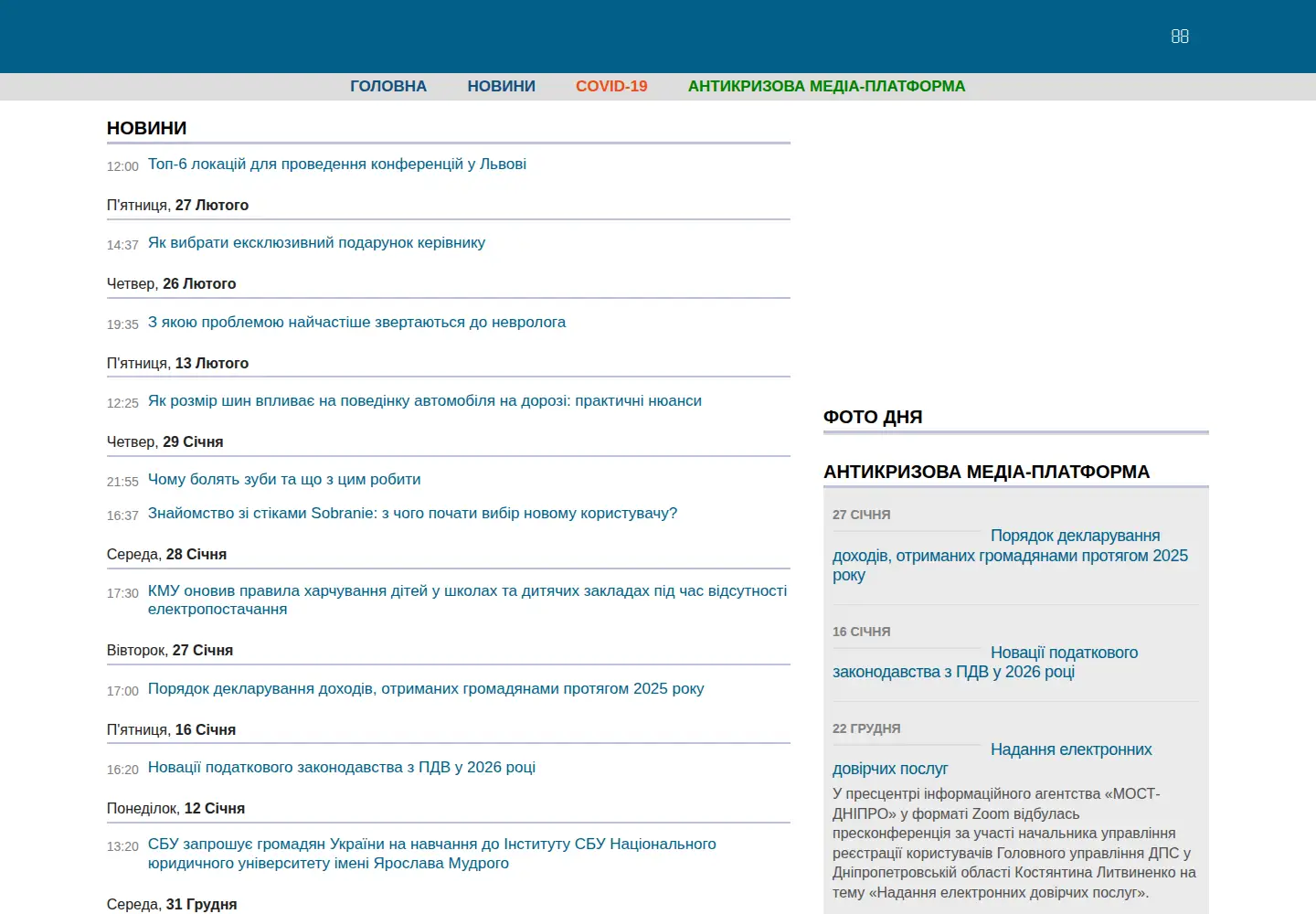Open sidebar article Надання електронних довірчих послуг
The height and width of the screenshot is (914, 1316).
[x=992, y=760]
